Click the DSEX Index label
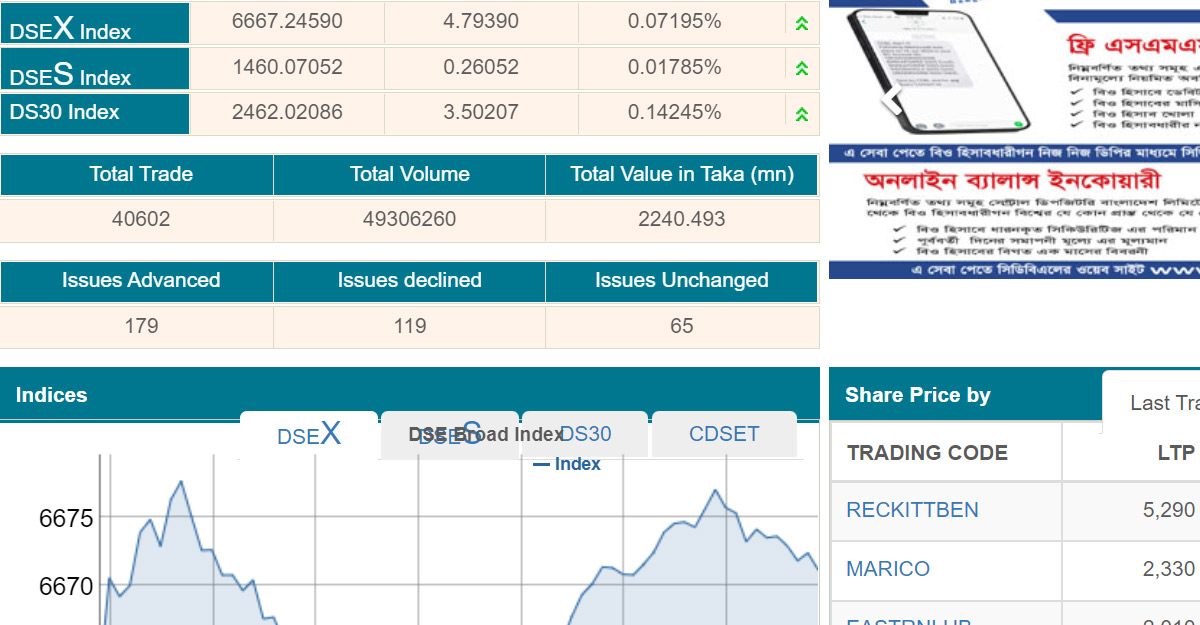Viewport: 1200px width, 625px height. (x=70, y=26)
